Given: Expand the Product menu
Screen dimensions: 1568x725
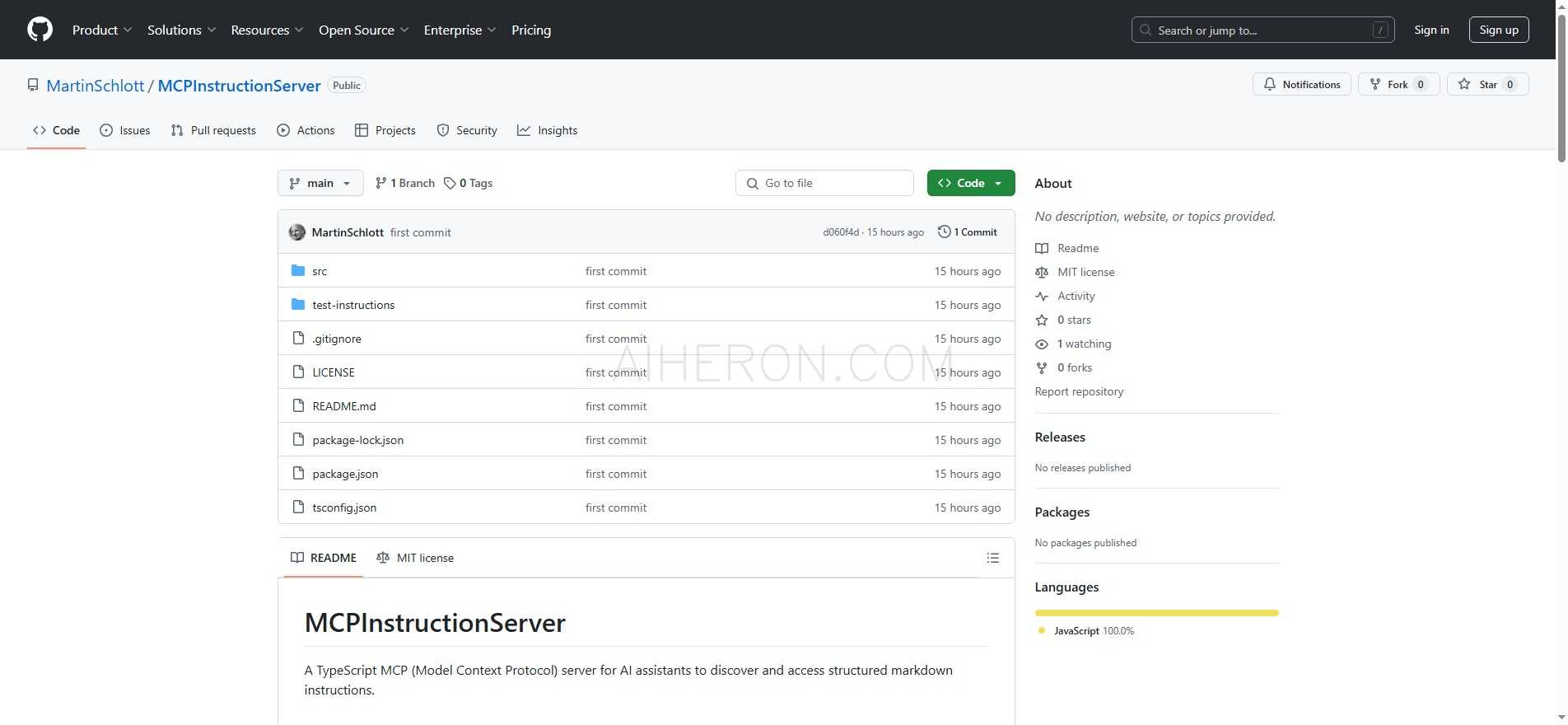Looking at the screenshot, I should pyautogui.click(x=102, y=30).
